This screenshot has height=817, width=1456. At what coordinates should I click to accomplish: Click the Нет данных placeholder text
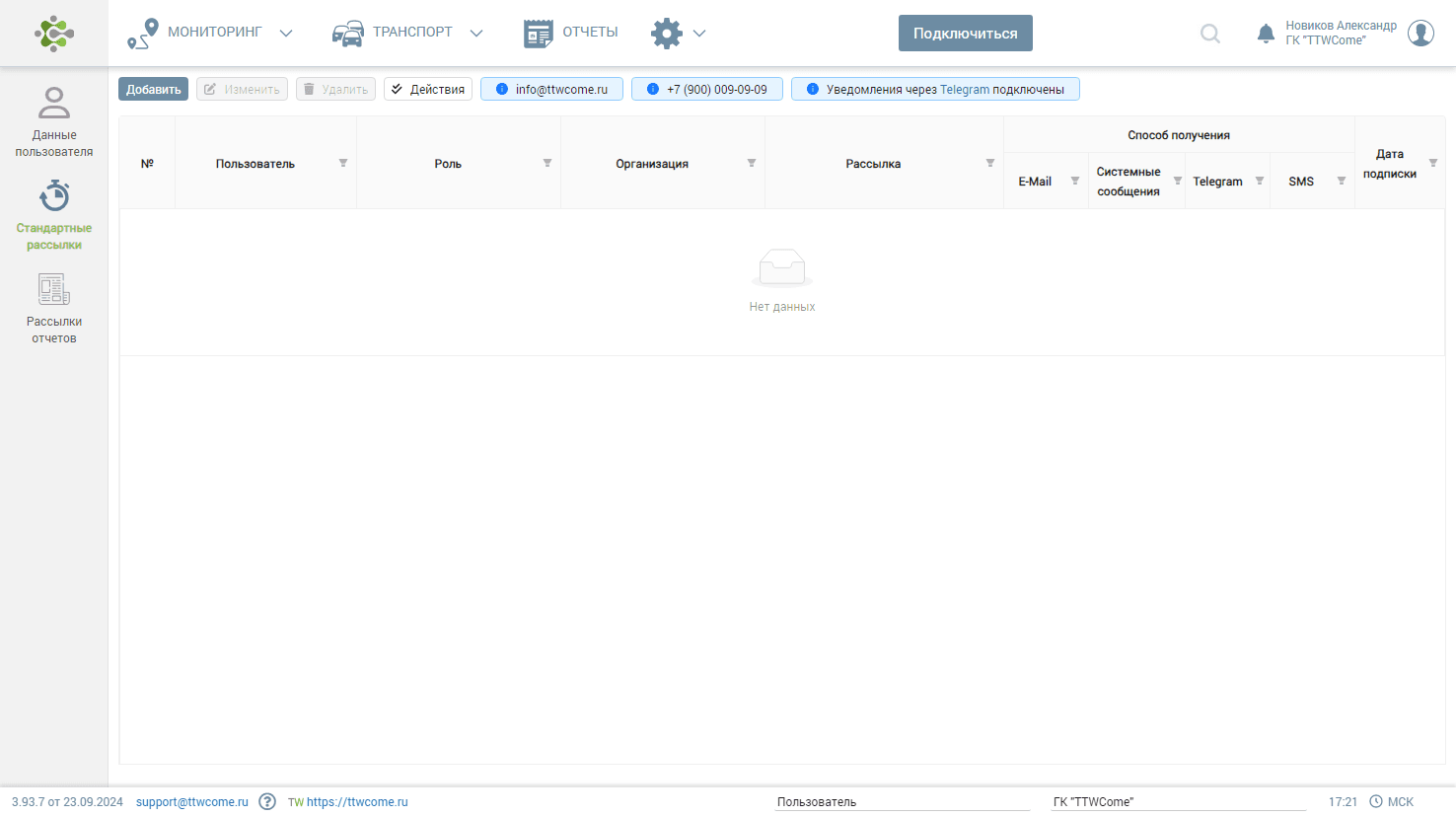(x=782, y=307)
